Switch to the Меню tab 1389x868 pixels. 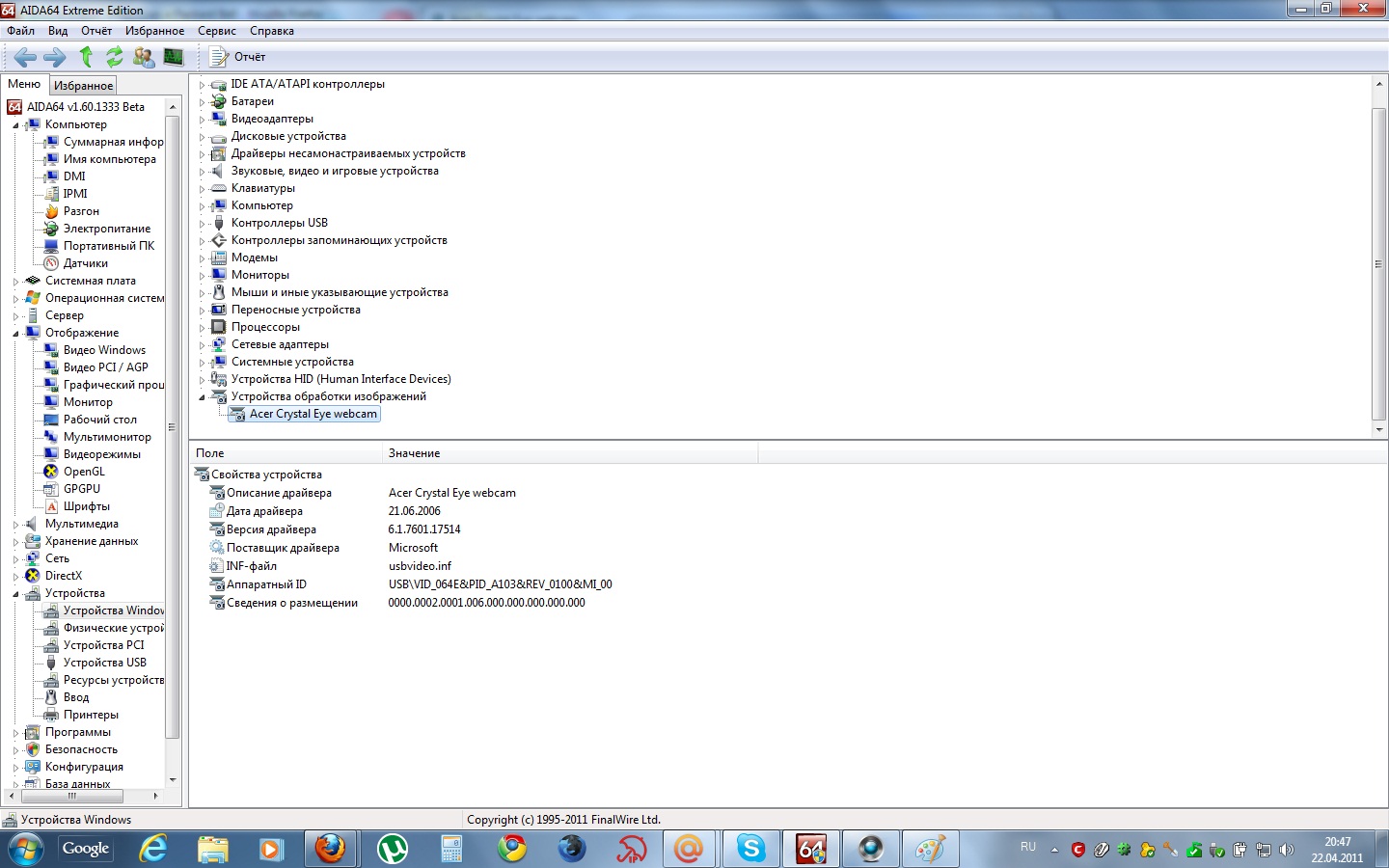(24, 84)
